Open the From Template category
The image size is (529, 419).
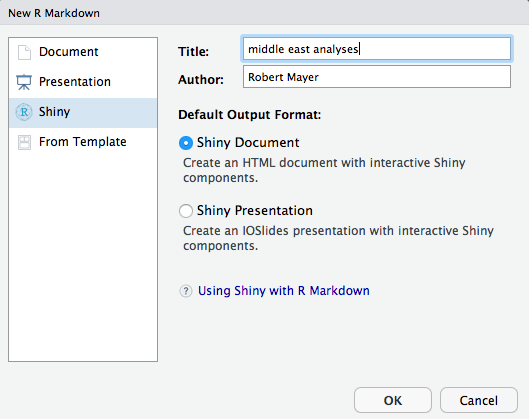coord(83,142)
